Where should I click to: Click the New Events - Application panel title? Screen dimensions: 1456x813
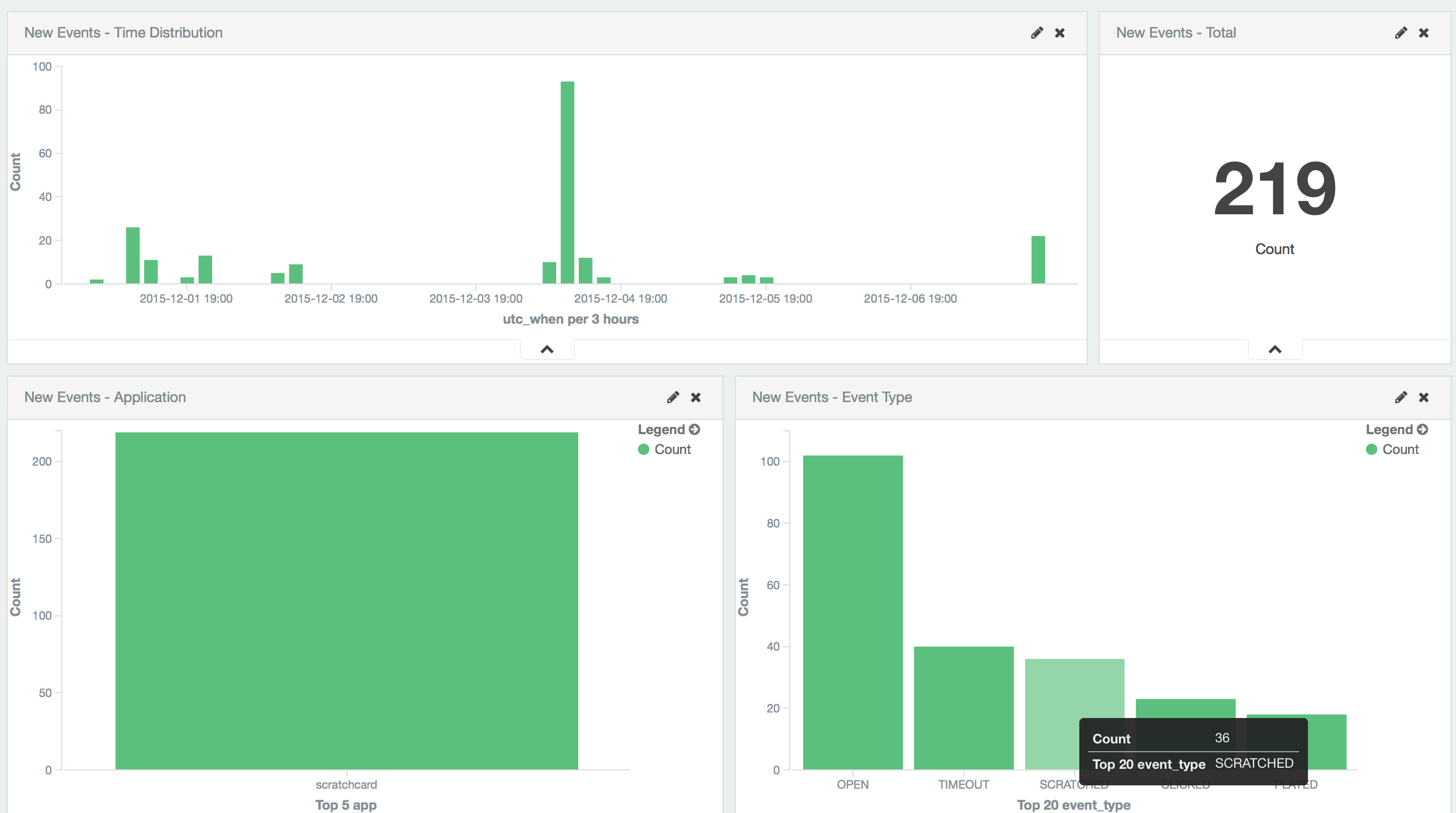[x=105, y=398]
